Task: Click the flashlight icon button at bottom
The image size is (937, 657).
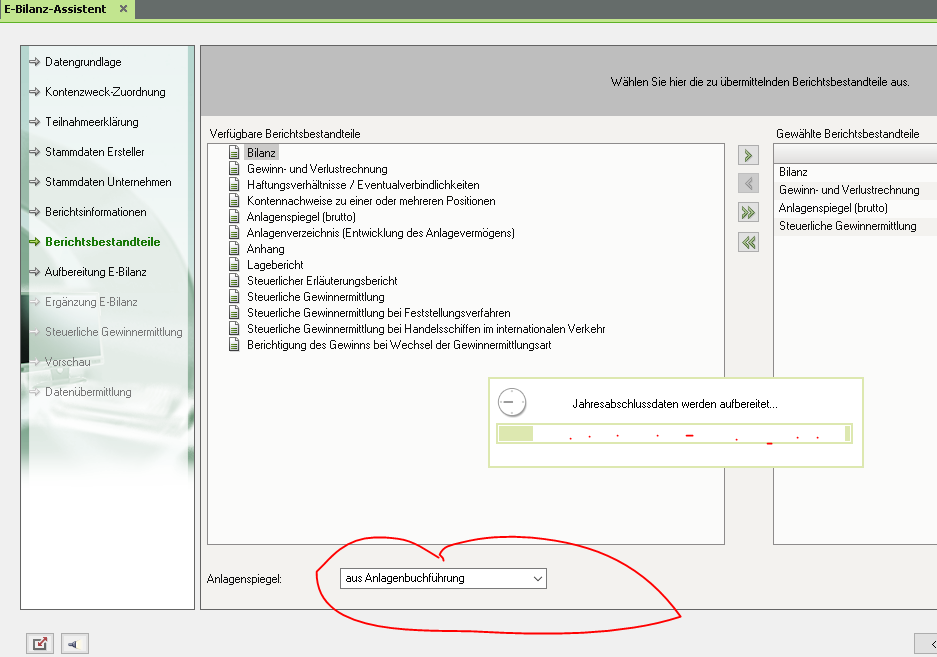Action: pos(75,644)
